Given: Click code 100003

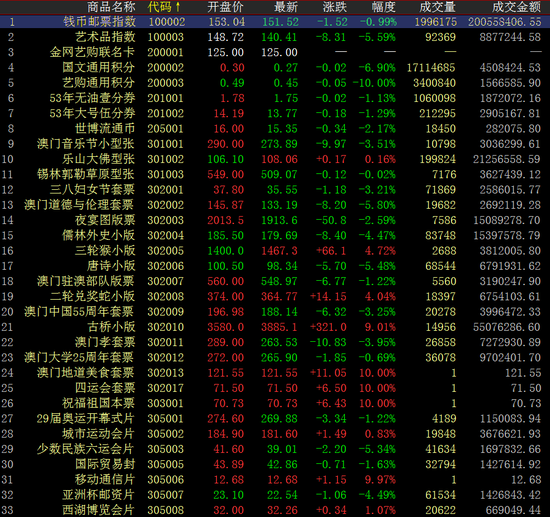Looking at the screenshot, I should (x=166, y=37).
